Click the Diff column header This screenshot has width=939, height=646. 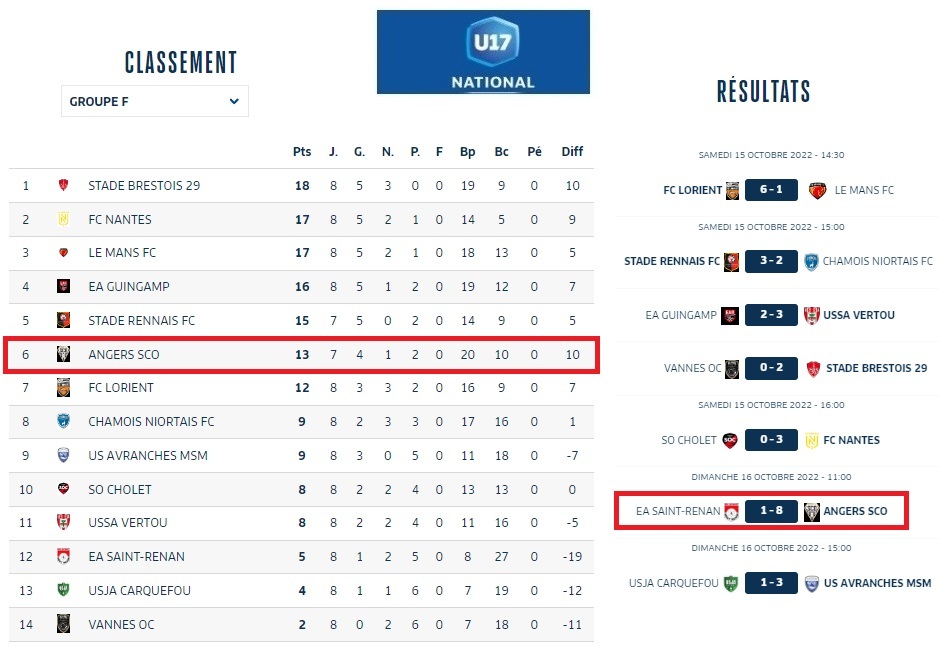tap(572, 152)
